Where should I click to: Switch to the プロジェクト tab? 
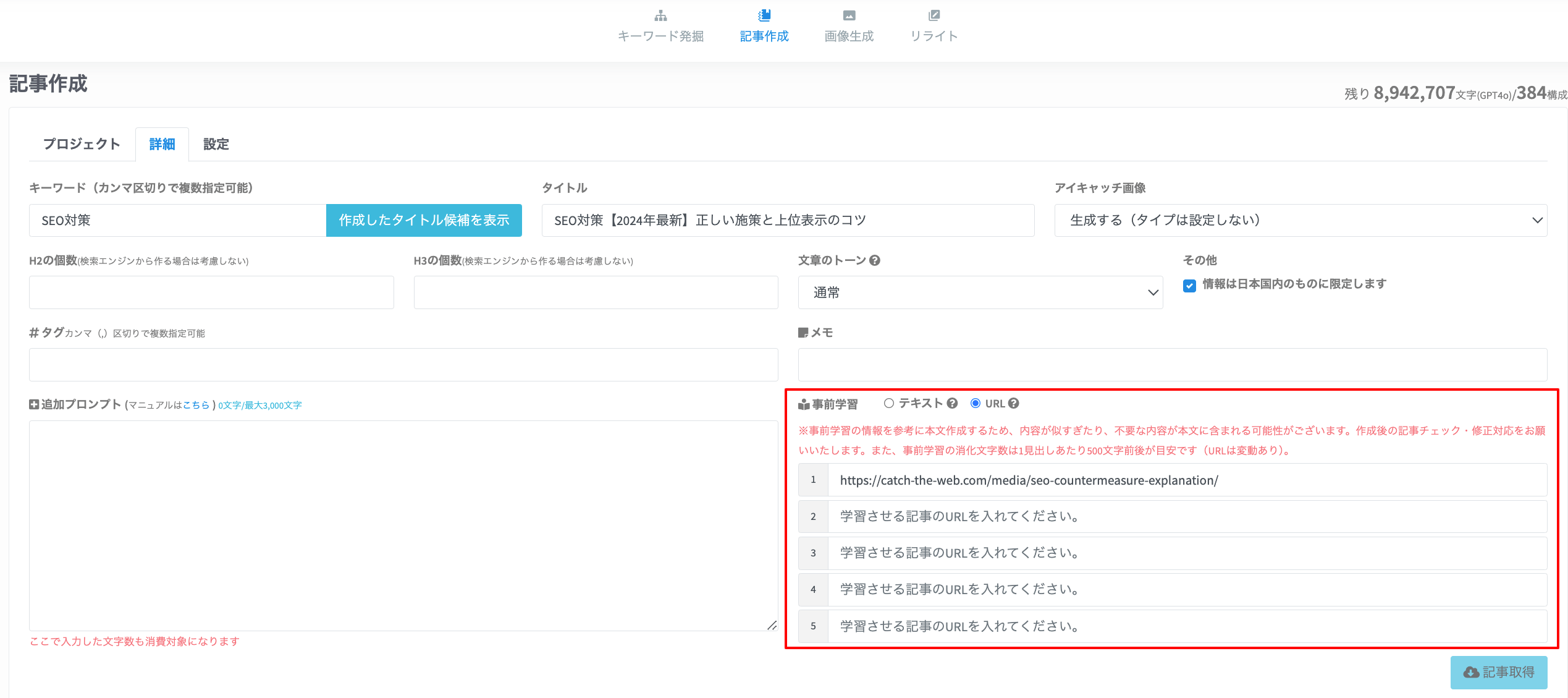(x=82, y=144)
